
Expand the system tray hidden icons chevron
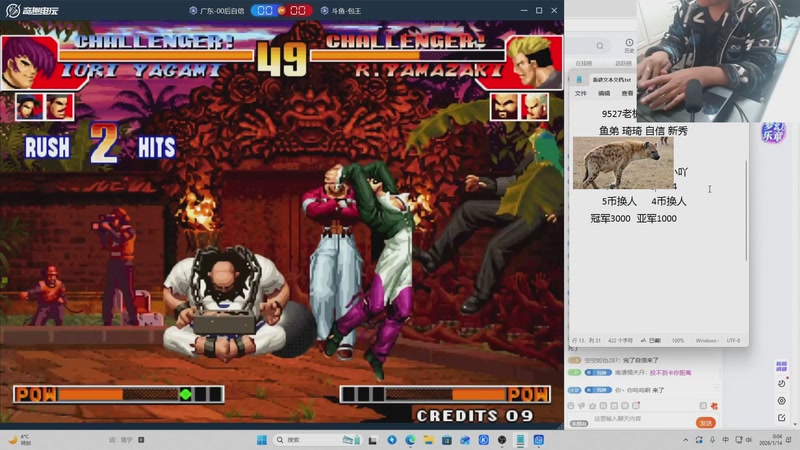686,440
